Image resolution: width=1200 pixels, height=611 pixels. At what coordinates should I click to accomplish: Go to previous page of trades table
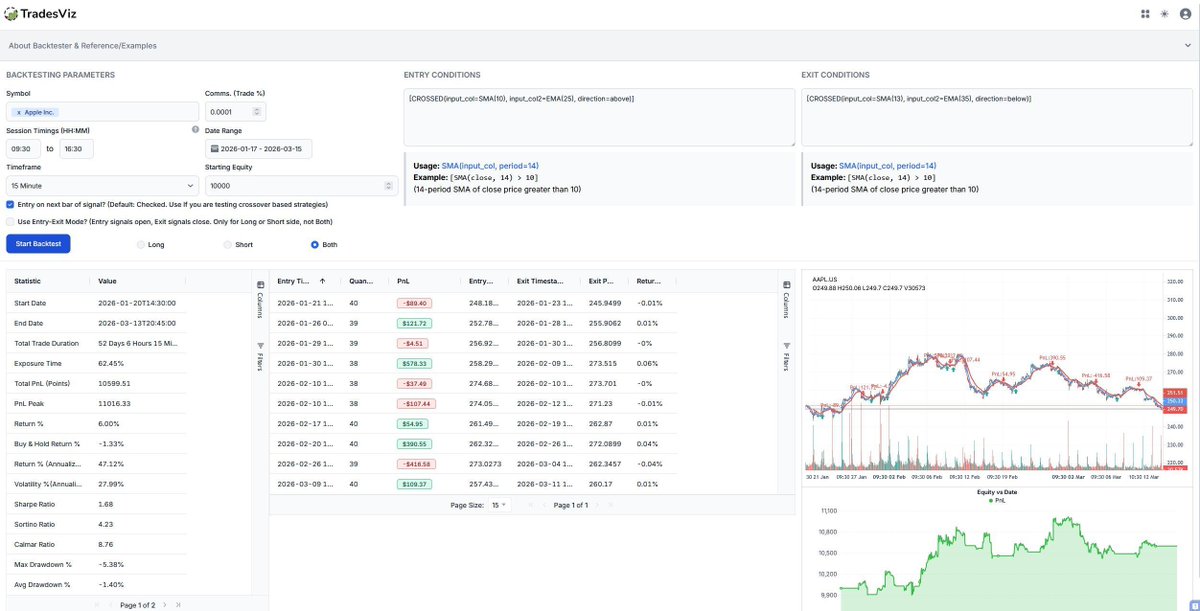544,505
